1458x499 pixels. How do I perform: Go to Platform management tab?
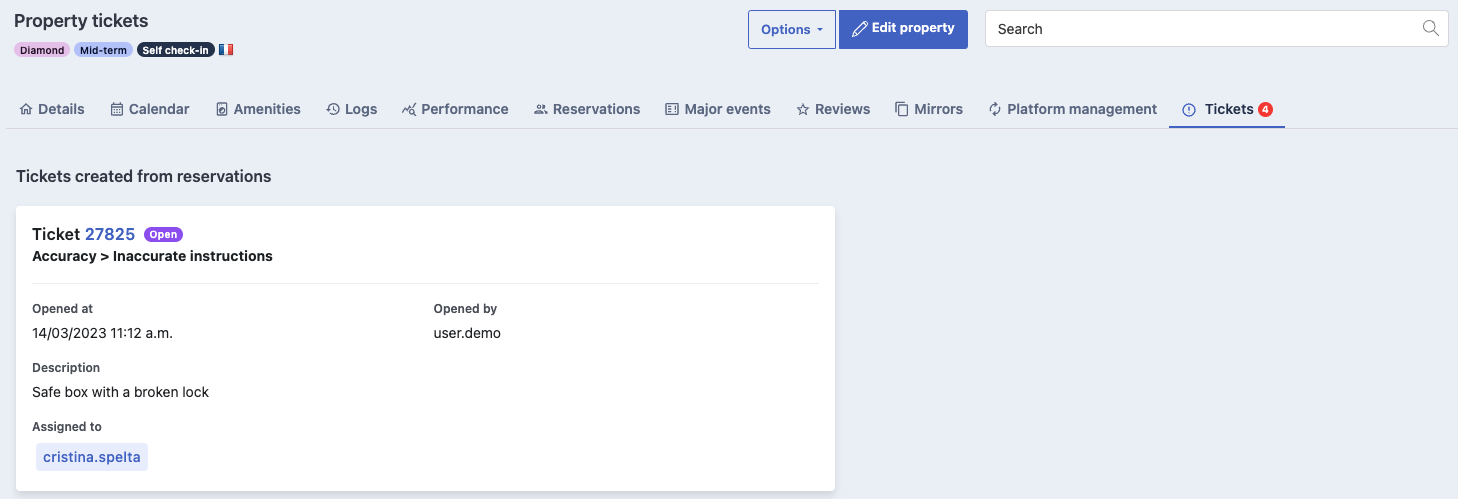pyautogui.click(x=1072, y=109)
